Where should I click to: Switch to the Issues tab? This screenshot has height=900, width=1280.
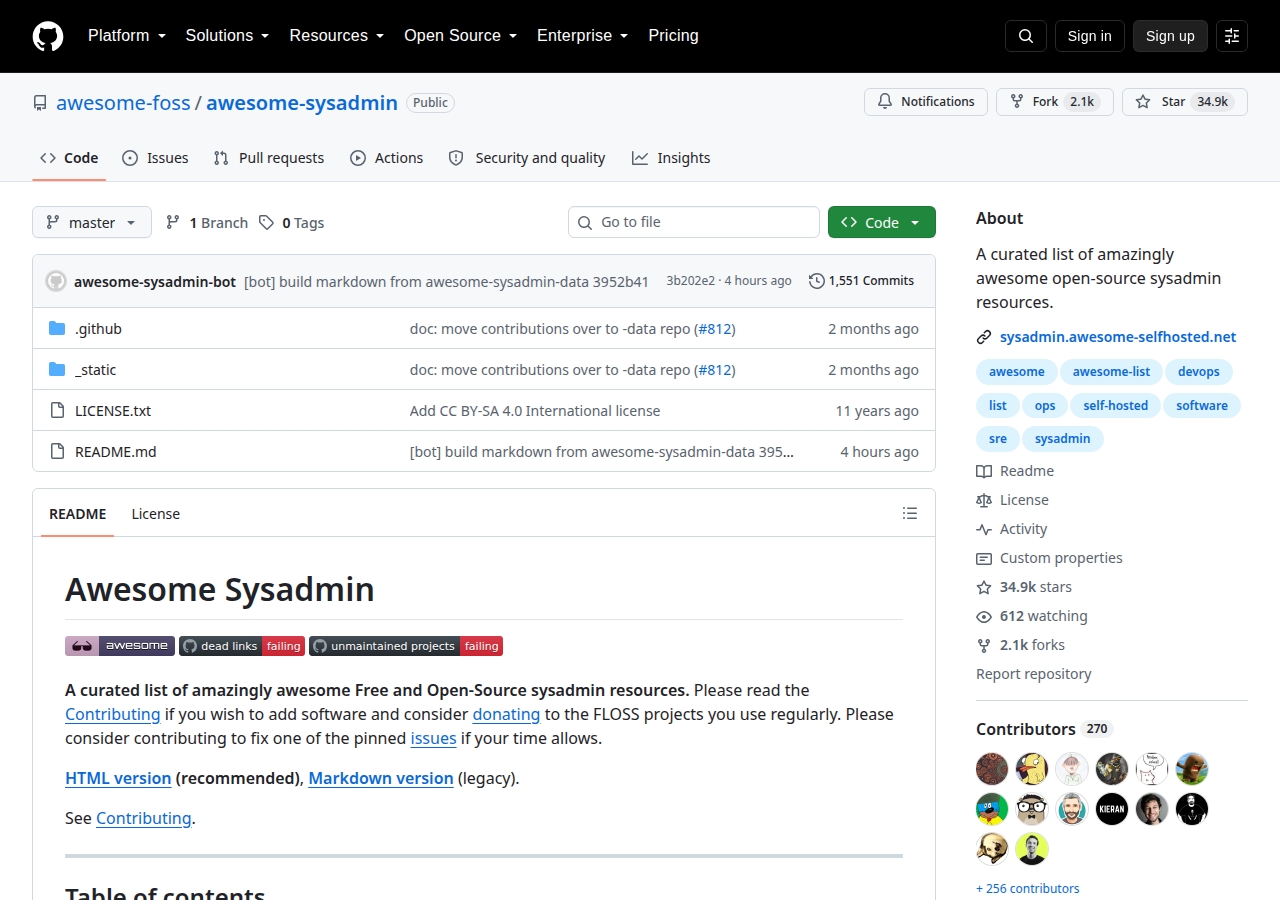[155, 158]
